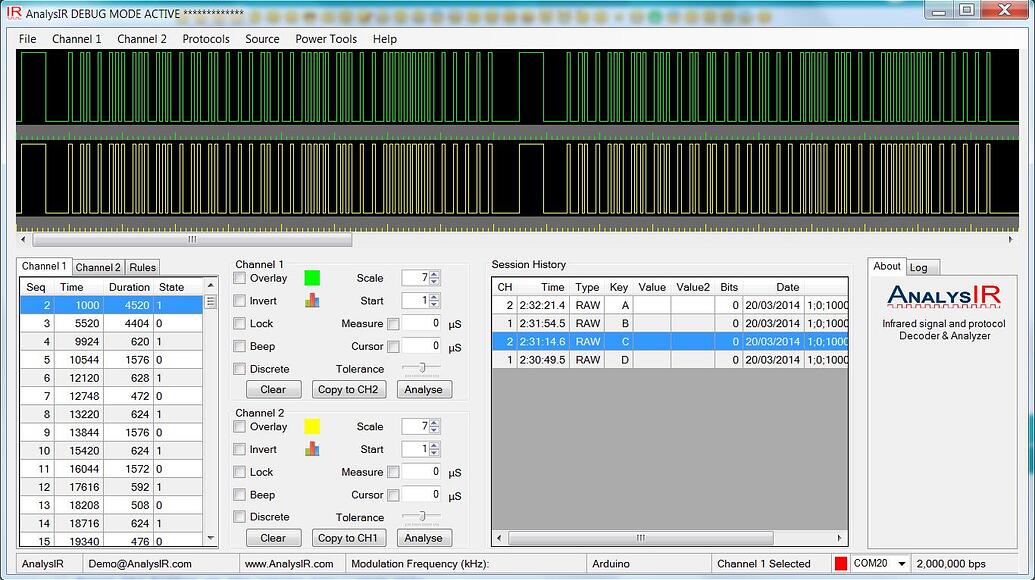Image resolution: width=1035 pixels, height=580 pixels.
Task: Decrease Channel 2 Start spinner value
Action: point(434,454)
